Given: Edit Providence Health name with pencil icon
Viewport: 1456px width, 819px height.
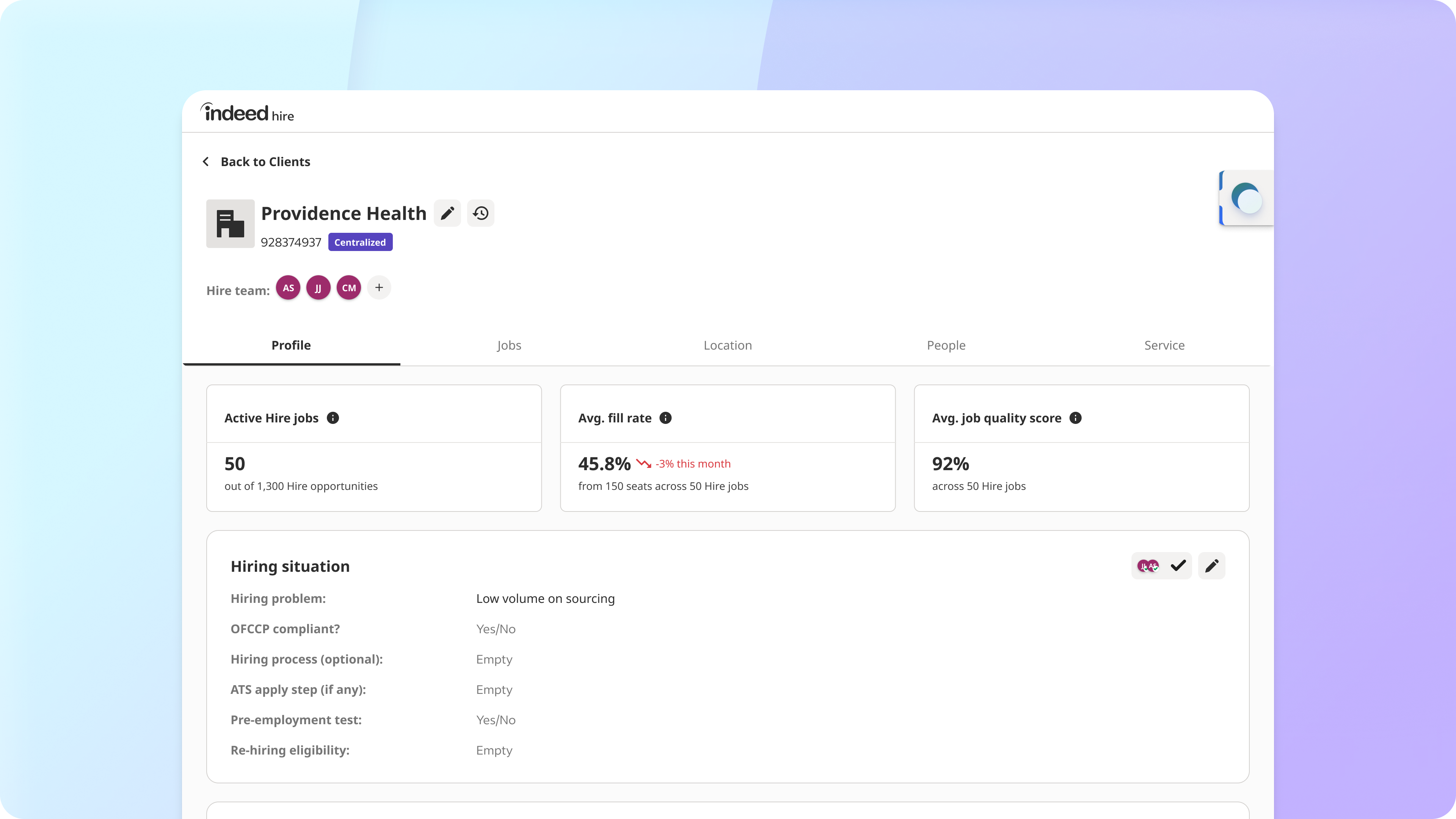Looking at the screenshot, I should (x=447, y=213).
